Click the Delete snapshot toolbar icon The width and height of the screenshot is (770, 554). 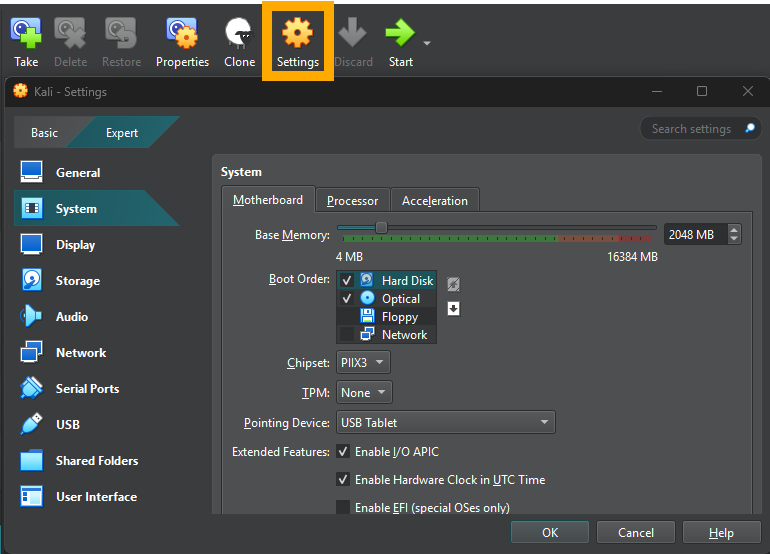(70, 33)
